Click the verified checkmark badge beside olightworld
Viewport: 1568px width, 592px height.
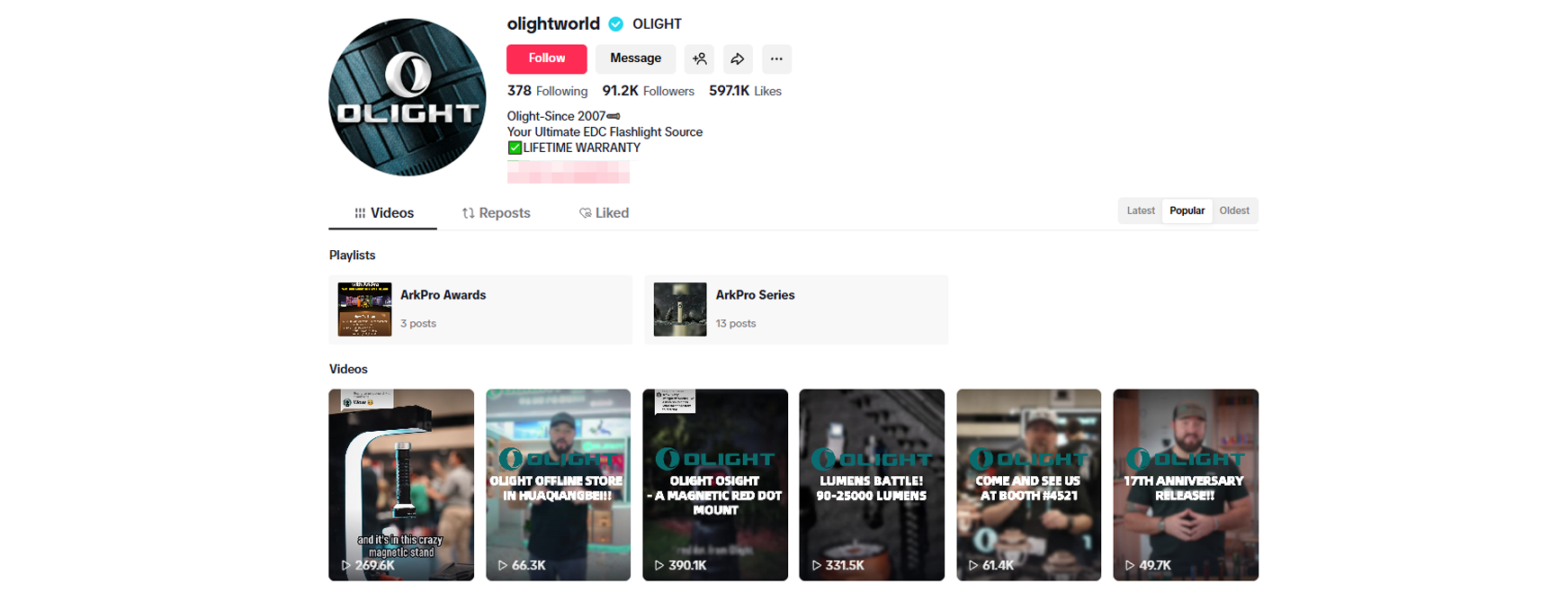click(x=616, y=24)
